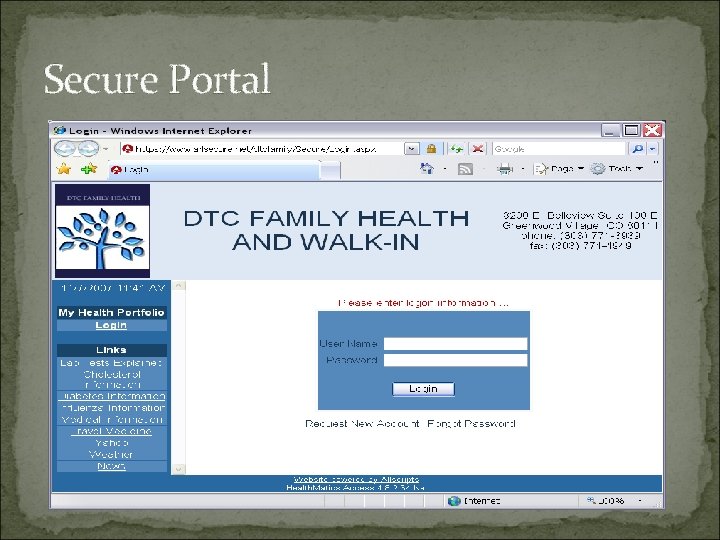Click the DTC Family Health tree logo

(x=102, y=231)
